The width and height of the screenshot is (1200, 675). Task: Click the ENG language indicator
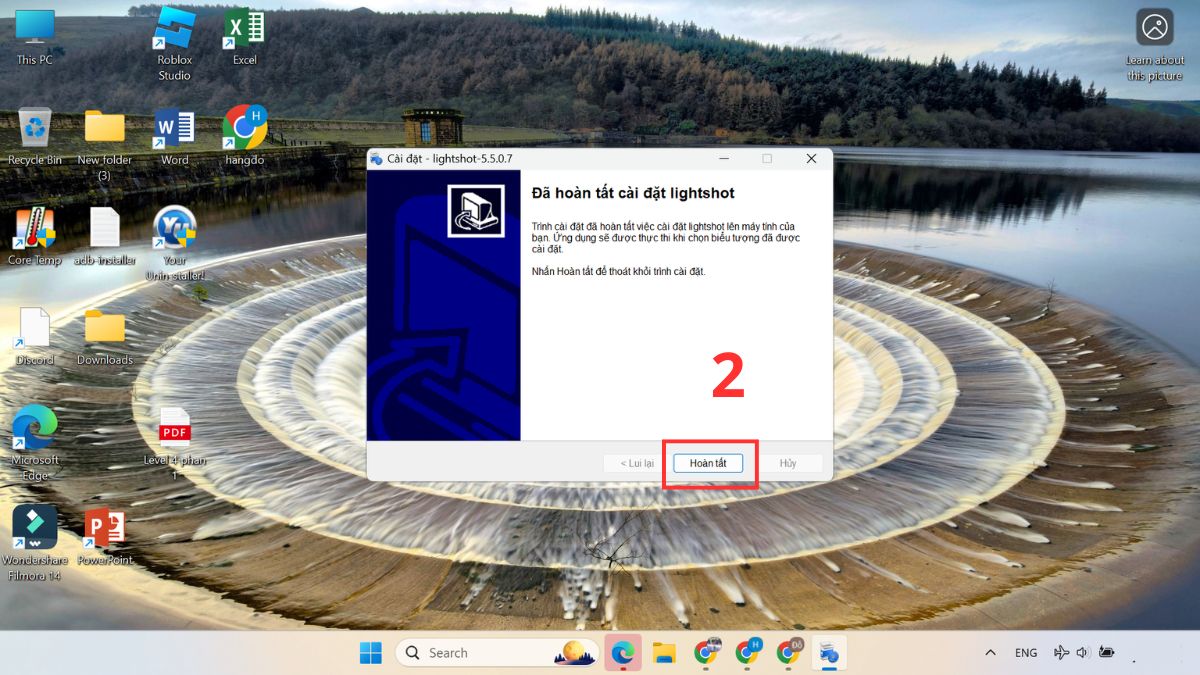click(x=1026, y=653)
